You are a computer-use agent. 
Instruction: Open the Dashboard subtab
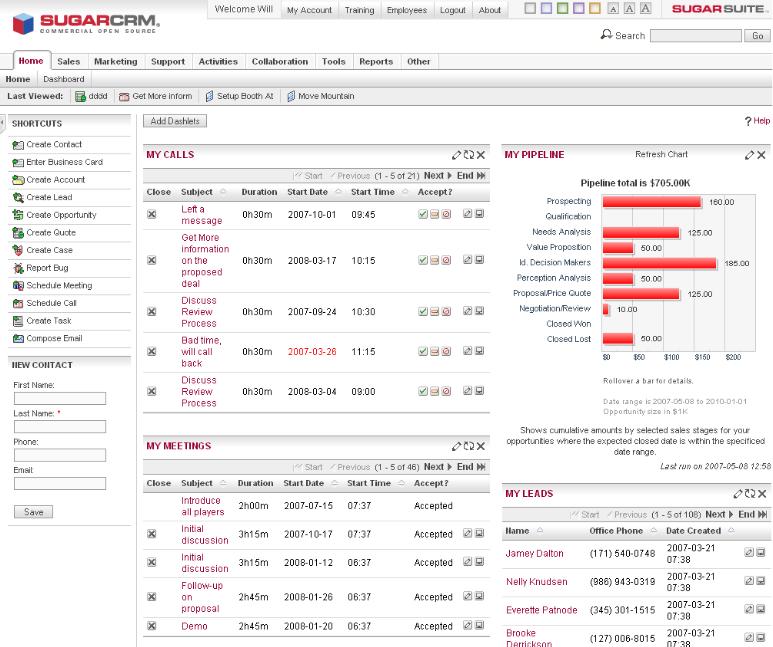coord(64,79)
